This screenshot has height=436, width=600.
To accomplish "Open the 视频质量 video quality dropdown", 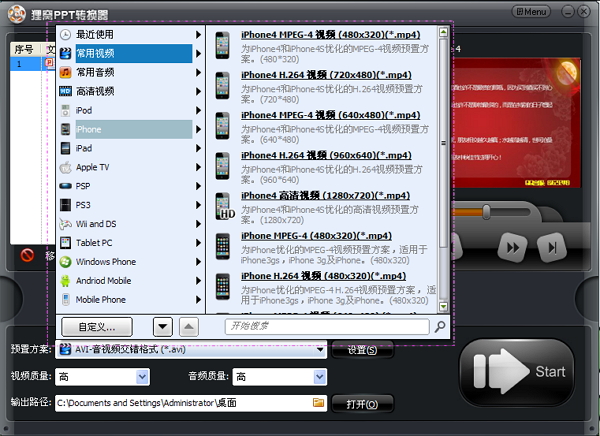I will [x=102, y=377].
